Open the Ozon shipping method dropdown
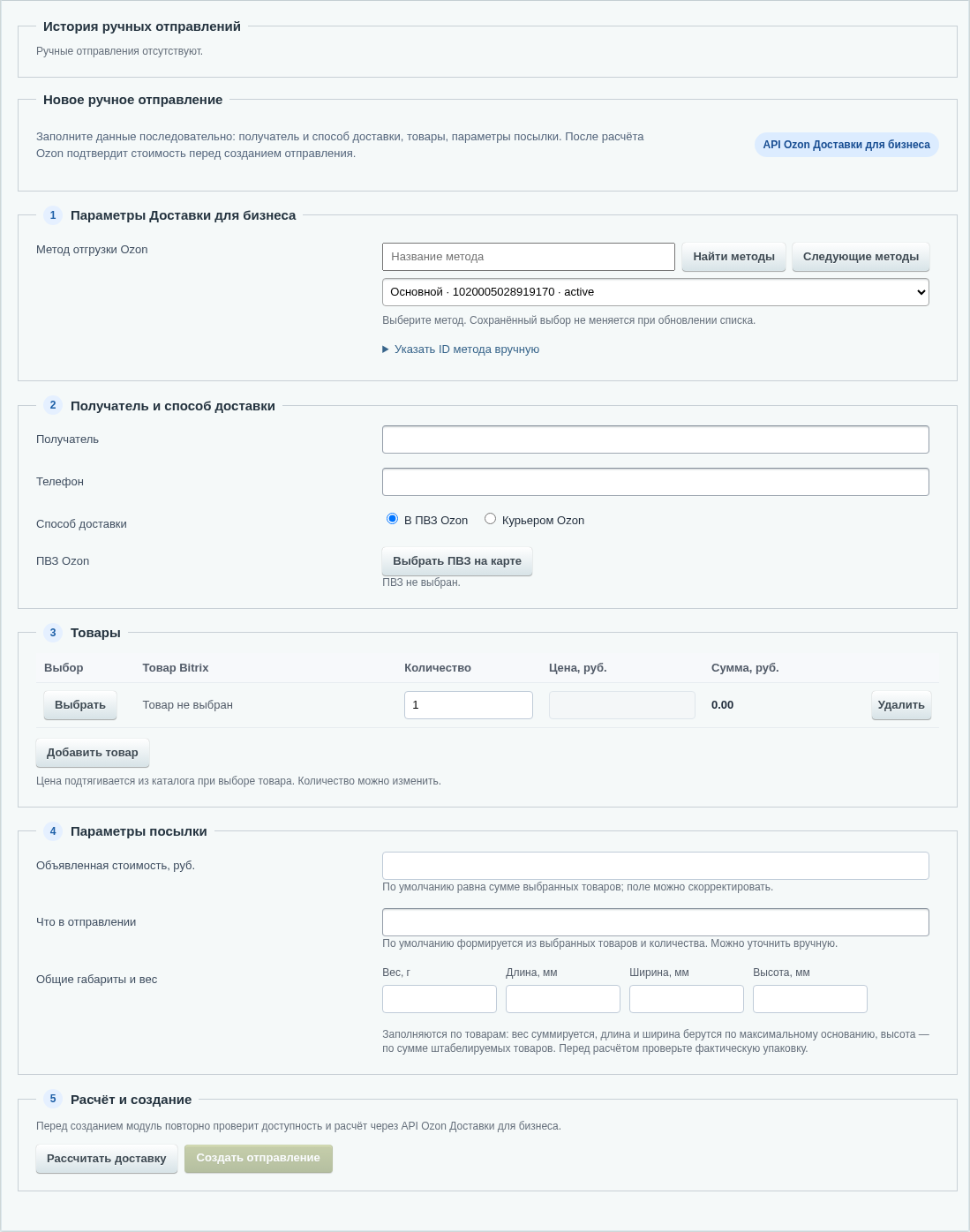Image resolution: width=970 pixels, height=1232 pixels. point(656,292)
